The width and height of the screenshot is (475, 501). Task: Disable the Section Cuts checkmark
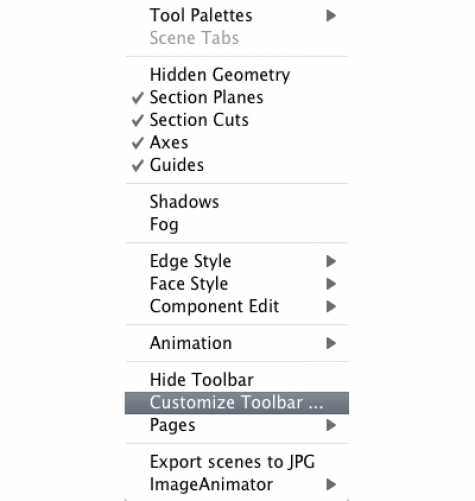click(x=237, y=120)
